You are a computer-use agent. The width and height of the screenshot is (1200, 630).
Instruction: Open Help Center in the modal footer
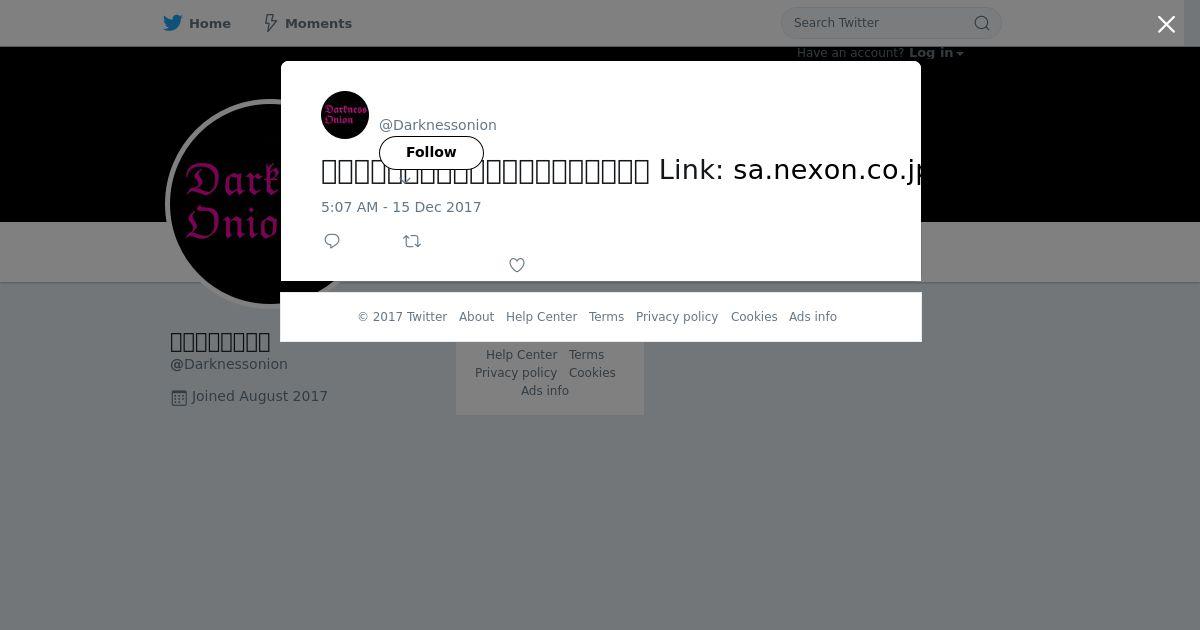[541, 317]
